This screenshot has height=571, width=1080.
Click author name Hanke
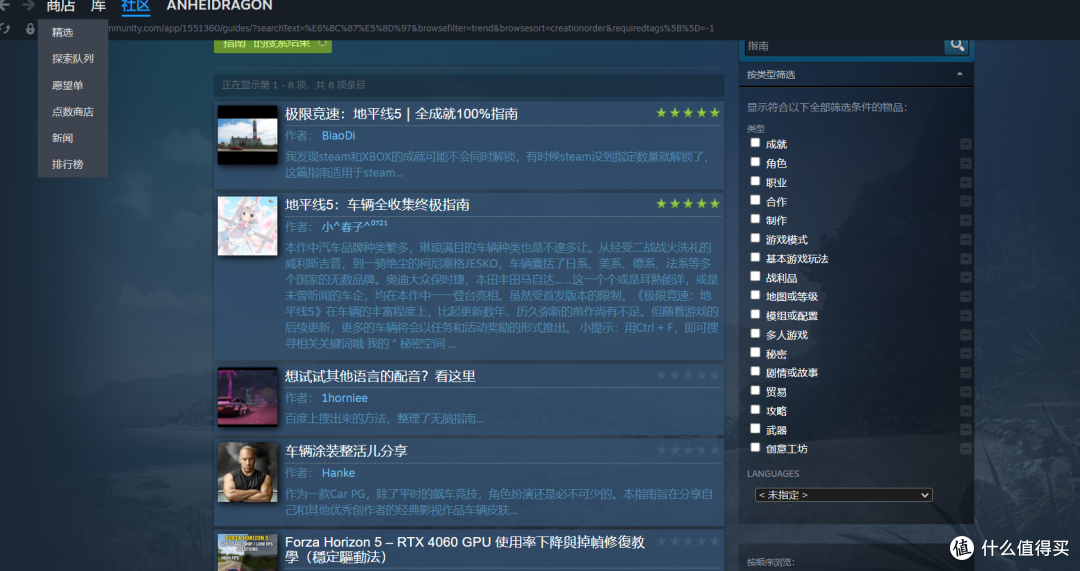(x=338, y=473)
